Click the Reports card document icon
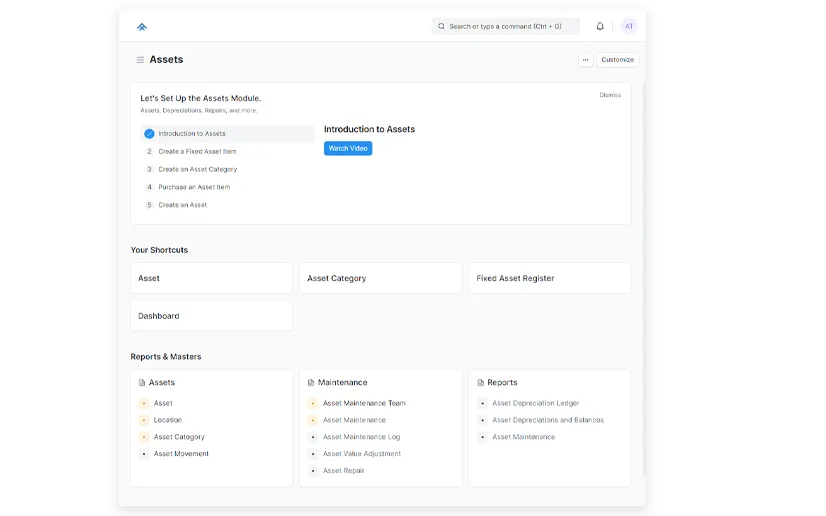826x516 pixels. click(x=480, y=383)
